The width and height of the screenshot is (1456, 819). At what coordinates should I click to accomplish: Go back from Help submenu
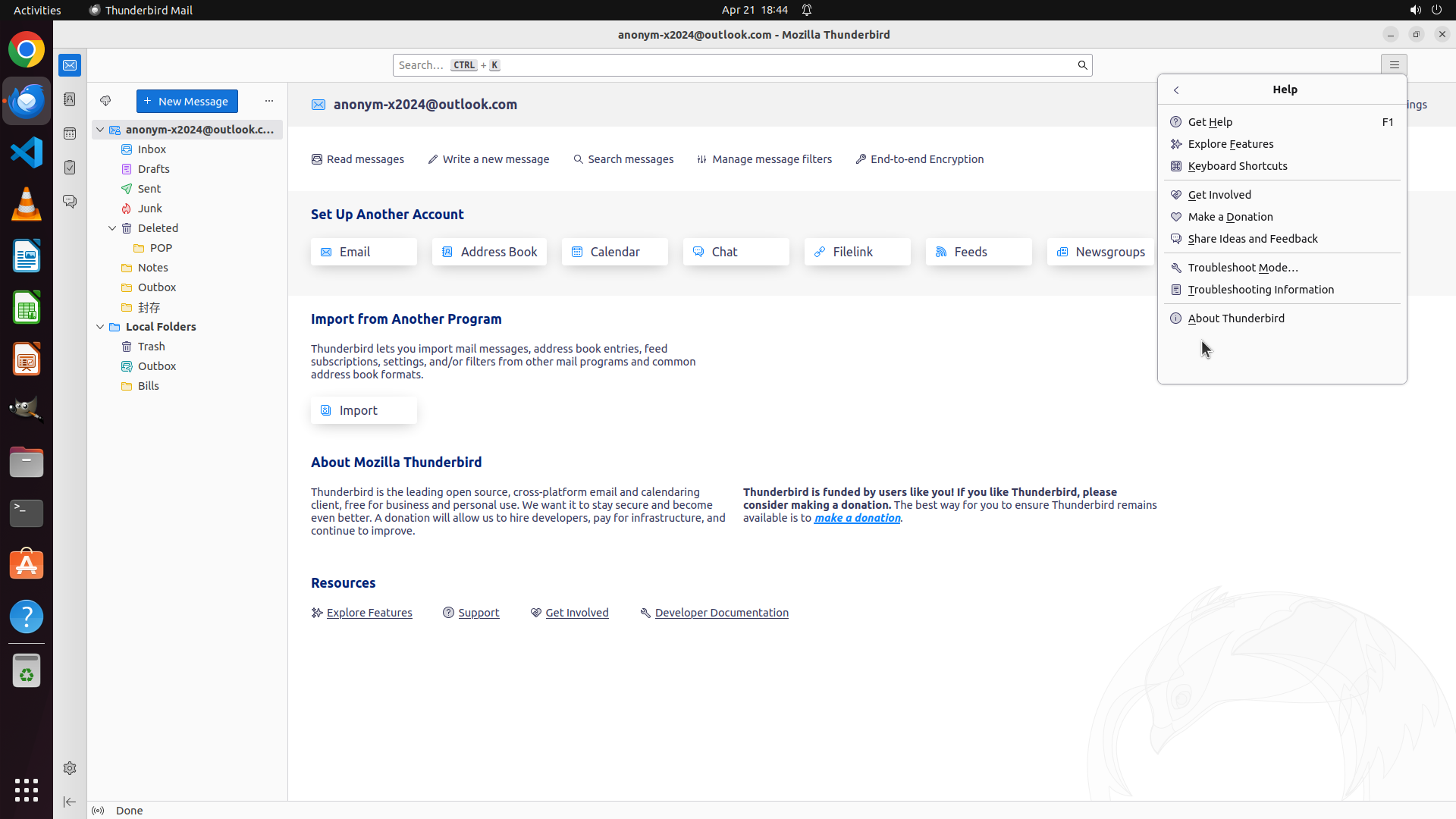click(1176, 90)
